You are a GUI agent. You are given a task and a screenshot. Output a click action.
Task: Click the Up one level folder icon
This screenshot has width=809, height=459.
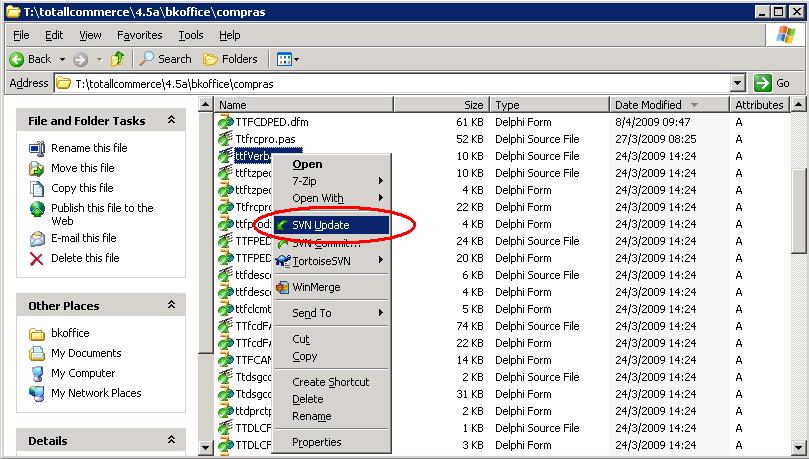[118, 59]
